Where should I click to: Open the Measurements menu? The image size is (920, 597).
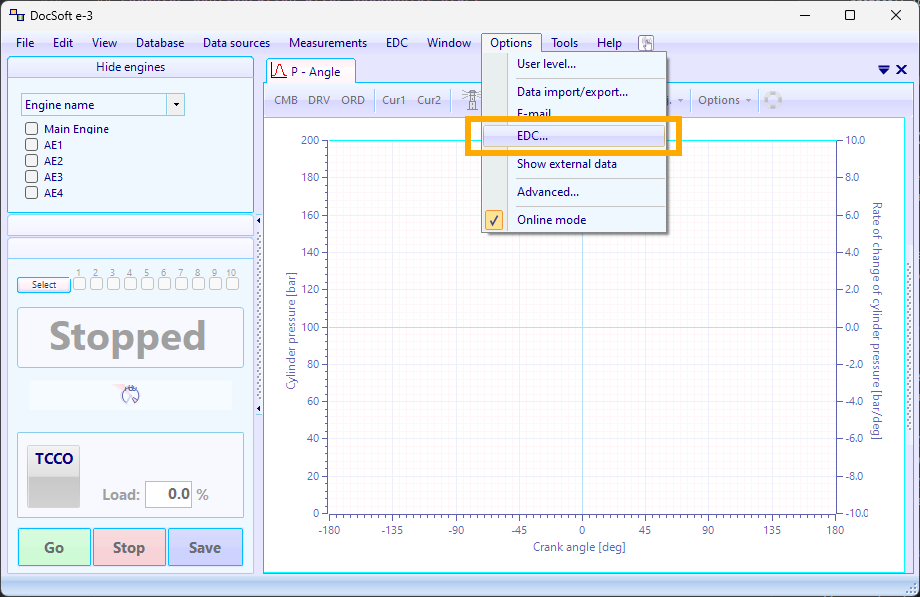[x=328, y=42]
